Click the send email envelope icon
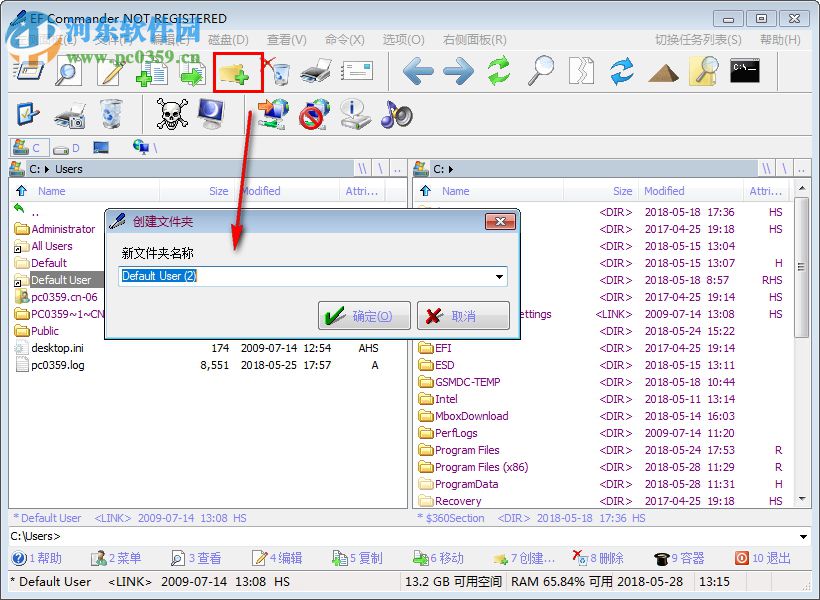This screenshot has height=600, width=820. click(357, 71)
